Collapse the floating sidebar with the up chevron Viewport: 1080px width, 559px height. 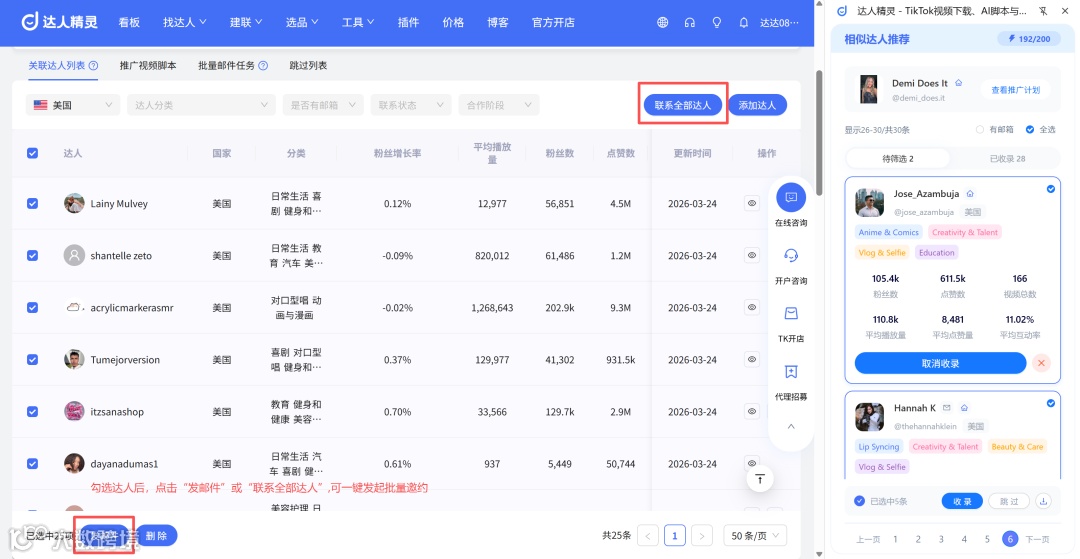click(x=791, y=427)
